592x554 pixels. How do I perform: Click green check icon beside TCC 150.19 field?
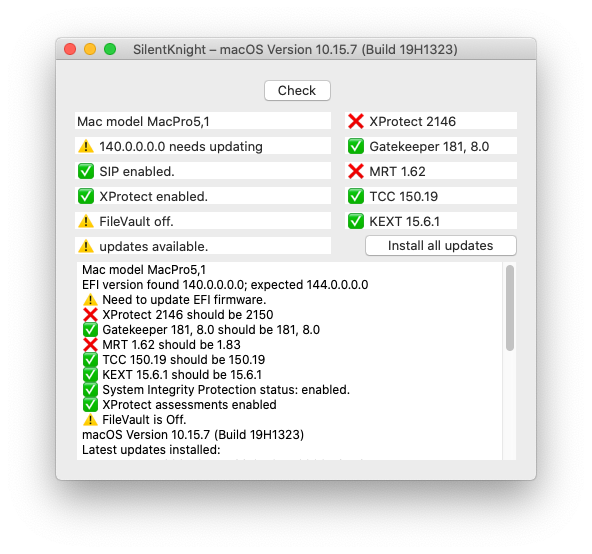(356, 196)
